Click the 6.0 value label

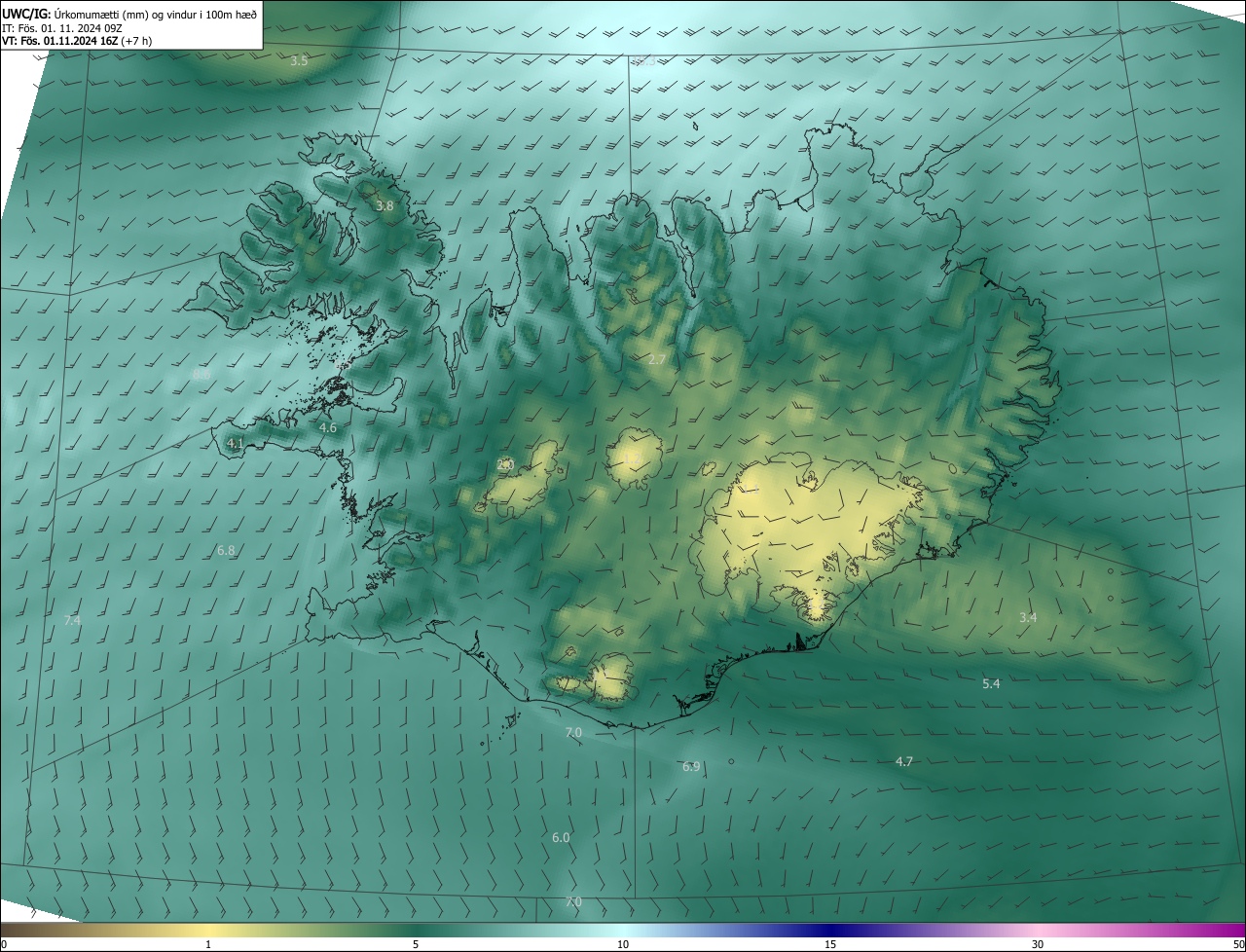(x=561, y=837)
